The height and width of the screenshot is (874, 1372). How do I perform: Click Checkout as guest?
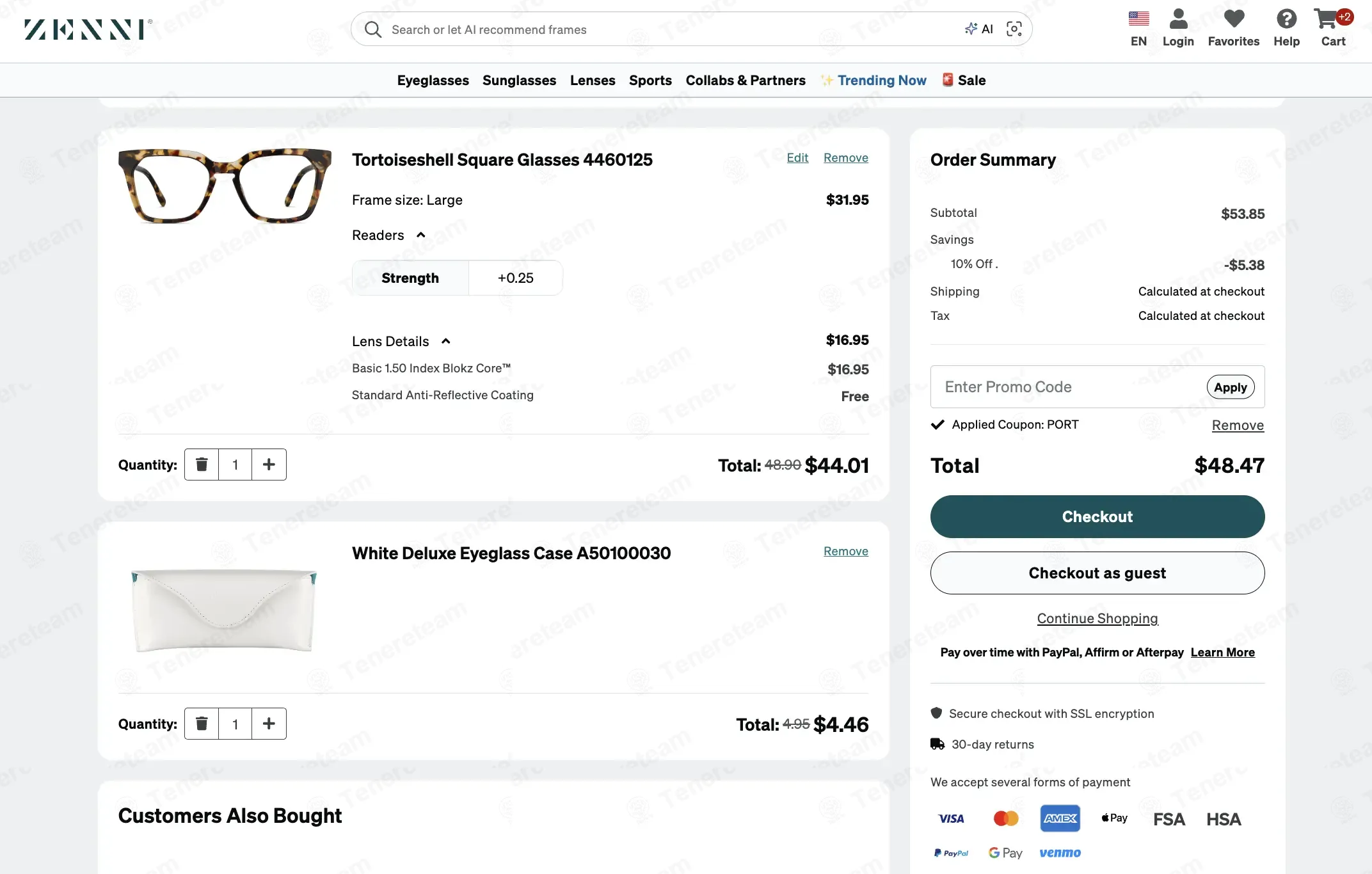1097,573
